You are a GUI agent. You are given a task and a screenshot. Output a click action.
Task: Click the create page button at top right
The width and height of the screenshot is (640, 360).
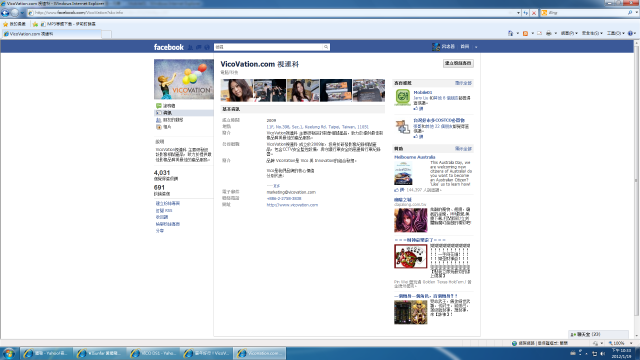[x=458, y=63]
